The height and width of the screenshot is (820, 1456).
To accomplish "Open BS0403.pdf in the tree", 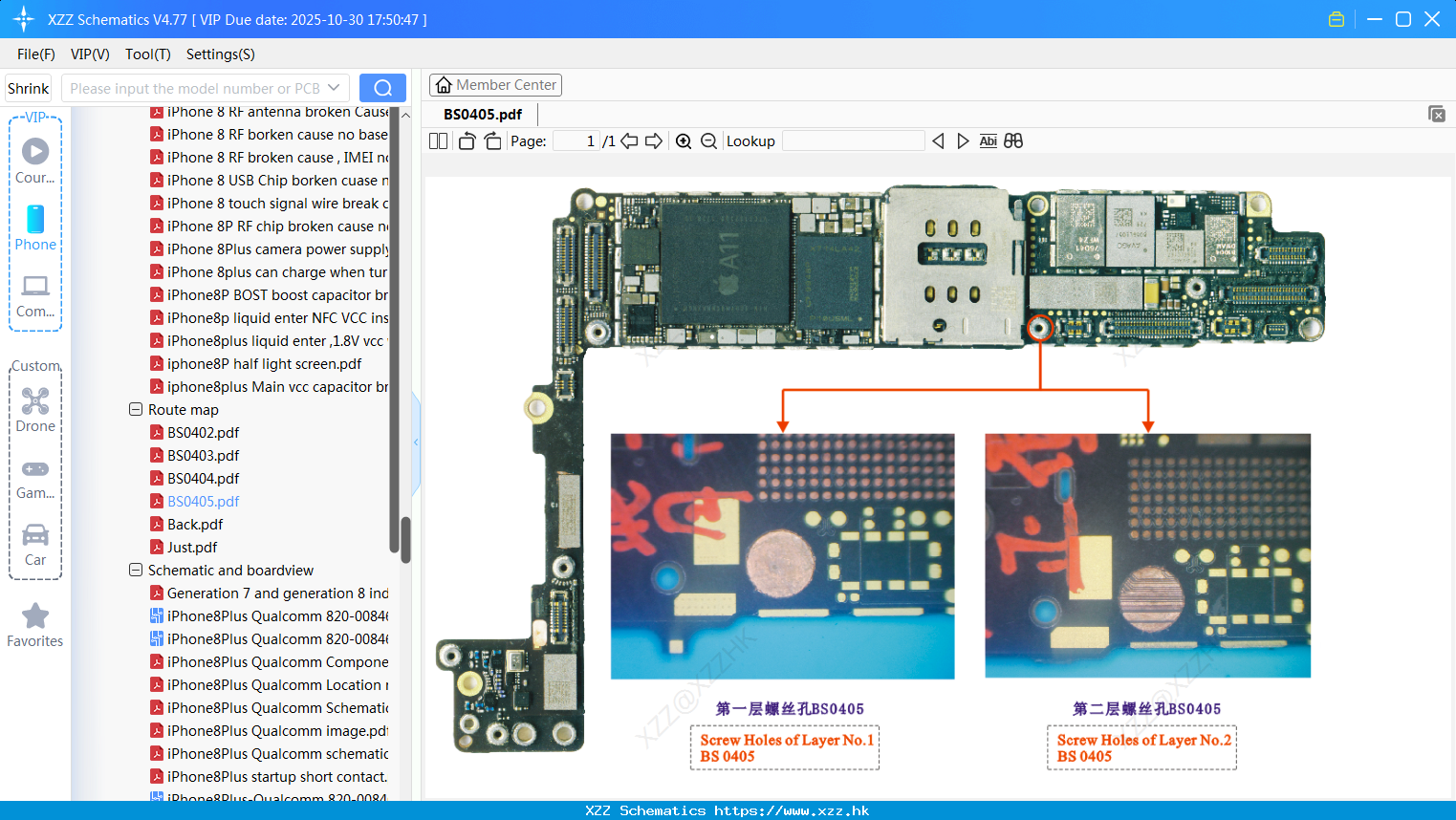I will click(203, 455).
